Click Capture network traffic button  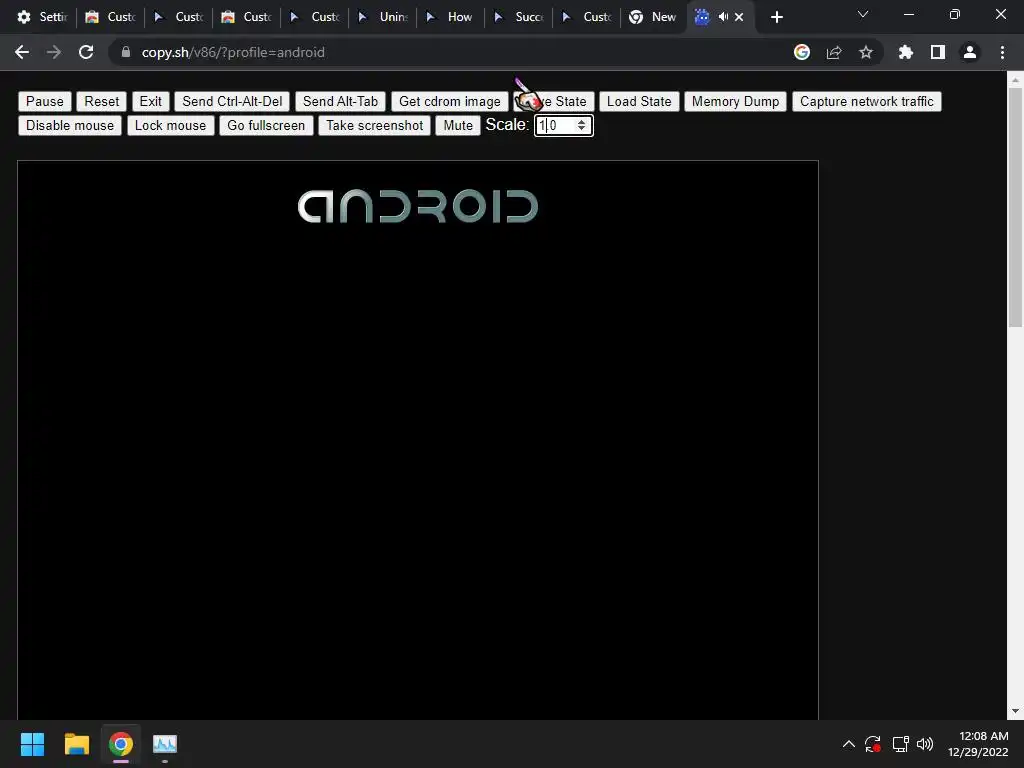tap(867, 101)
